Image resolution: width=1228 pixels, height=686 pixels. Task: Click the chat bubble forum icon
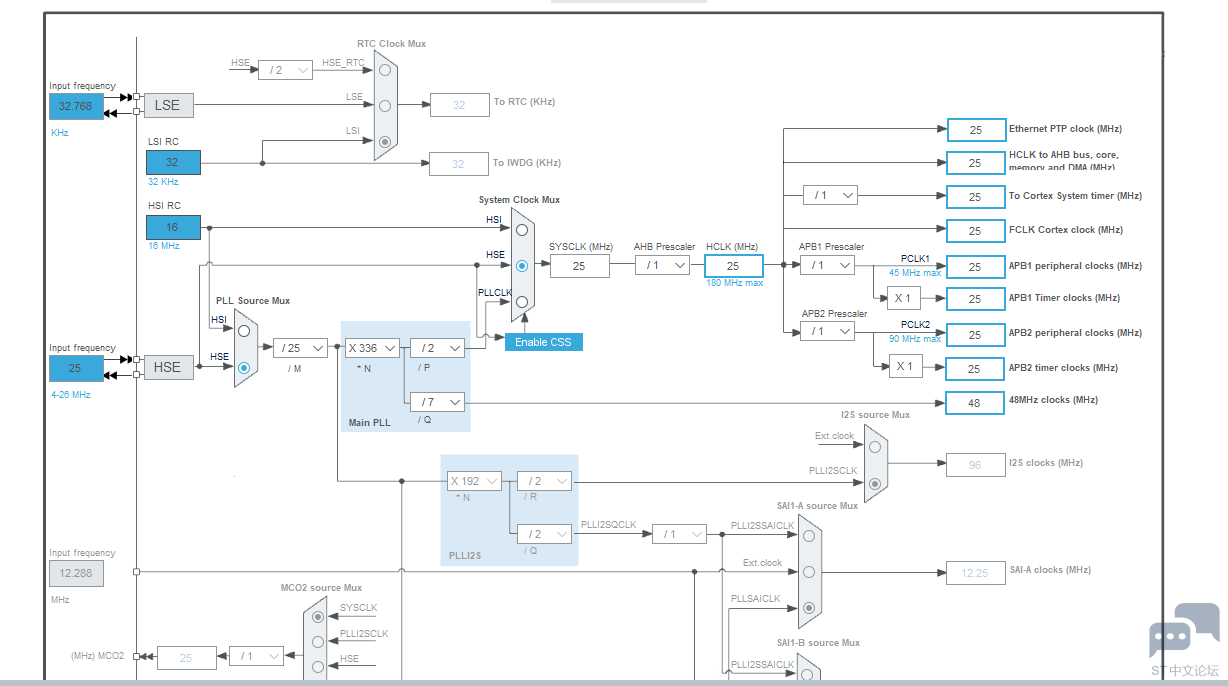tap(1184, 629)
